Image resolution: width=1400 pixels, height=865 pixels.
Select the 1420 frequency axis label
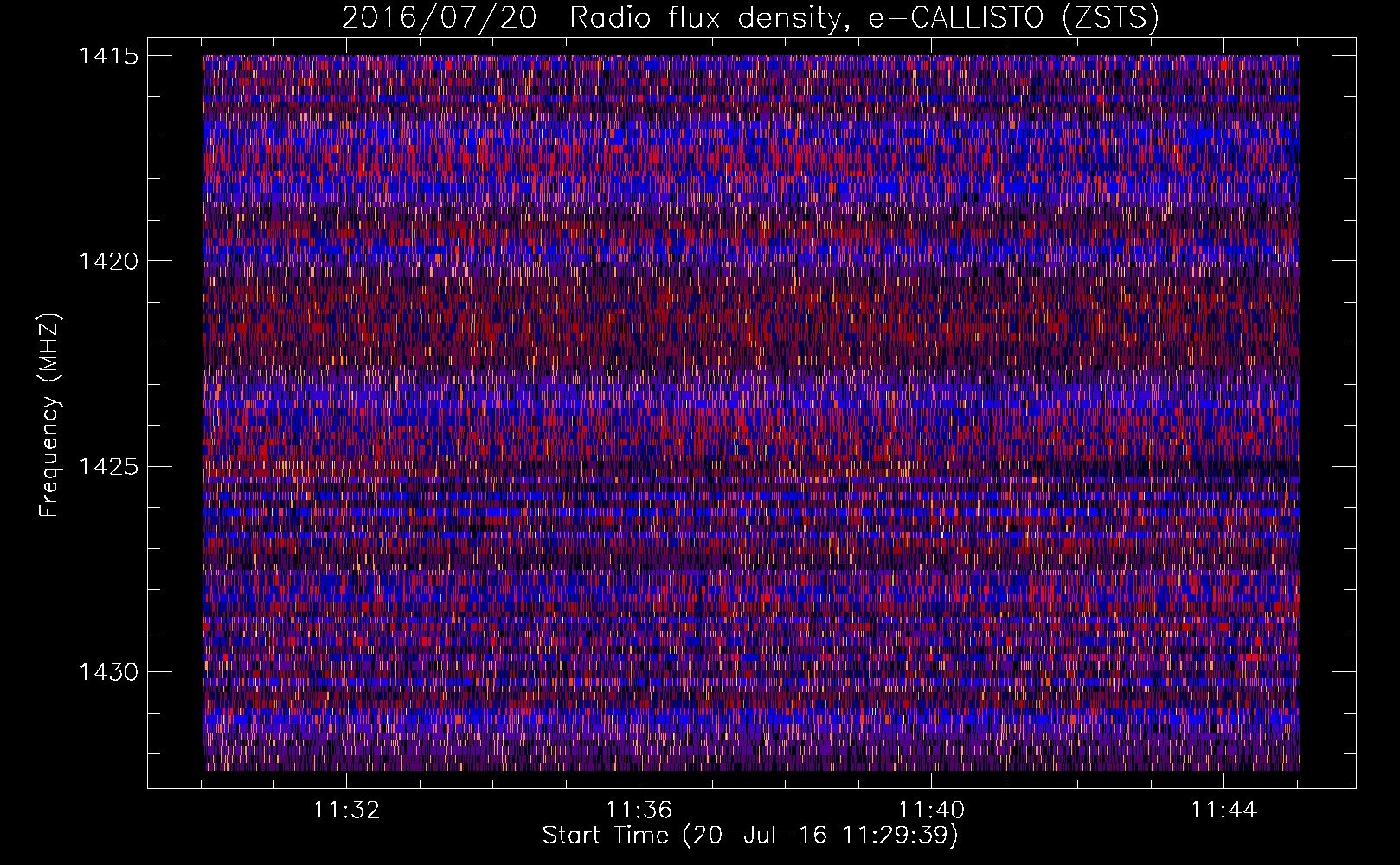coord(108,261)
